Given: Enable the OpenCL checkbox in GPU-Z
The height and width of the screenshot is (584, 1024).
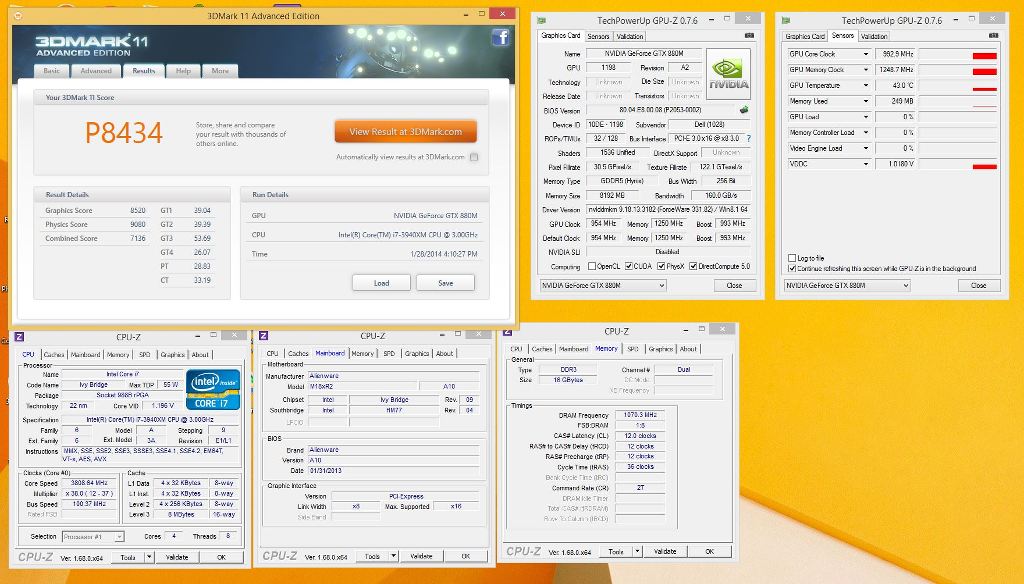Looking at the screenshot, I should point(592,267).
